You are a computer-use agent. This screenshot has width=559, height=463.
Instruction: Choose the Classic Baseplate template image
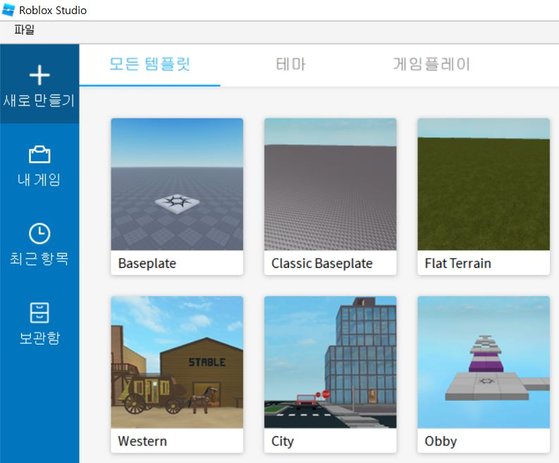(330, 184)
